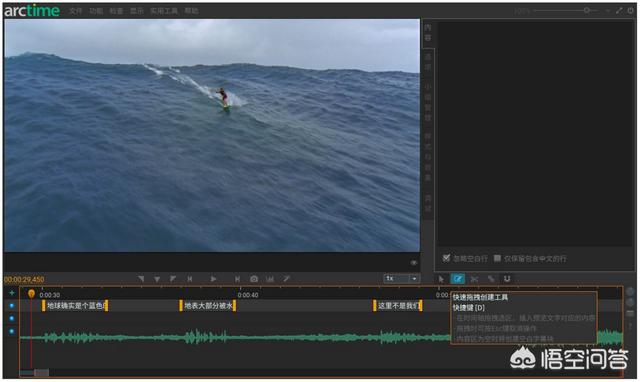Open the 显示 menu
The image size is (640, 382).
pos(137,11)
